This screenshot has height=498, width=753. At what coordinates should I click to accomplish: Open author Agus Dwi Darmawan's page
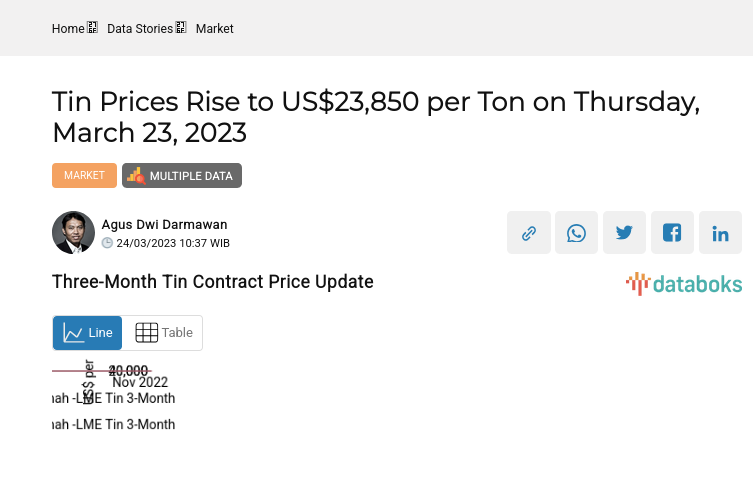point(164,224)
